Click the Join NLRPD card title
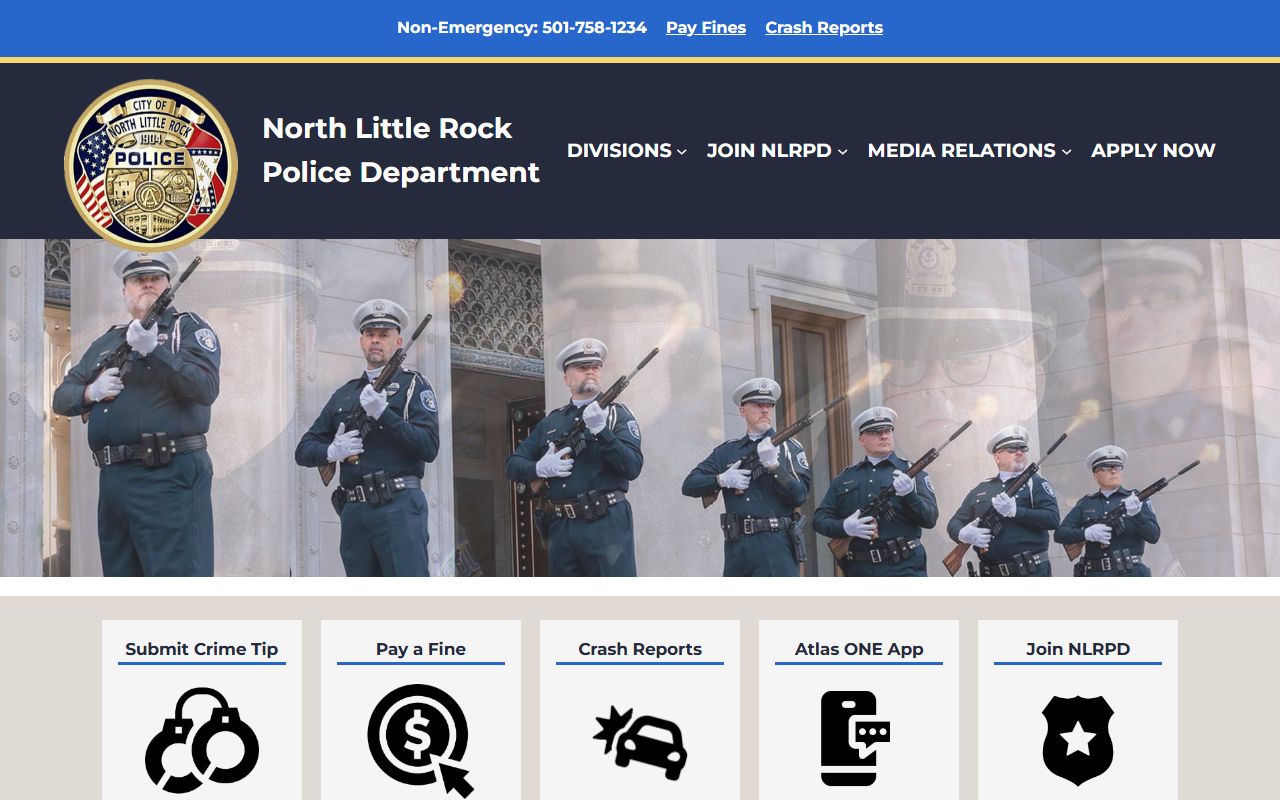1280x800 pixels. (1078, 649)
